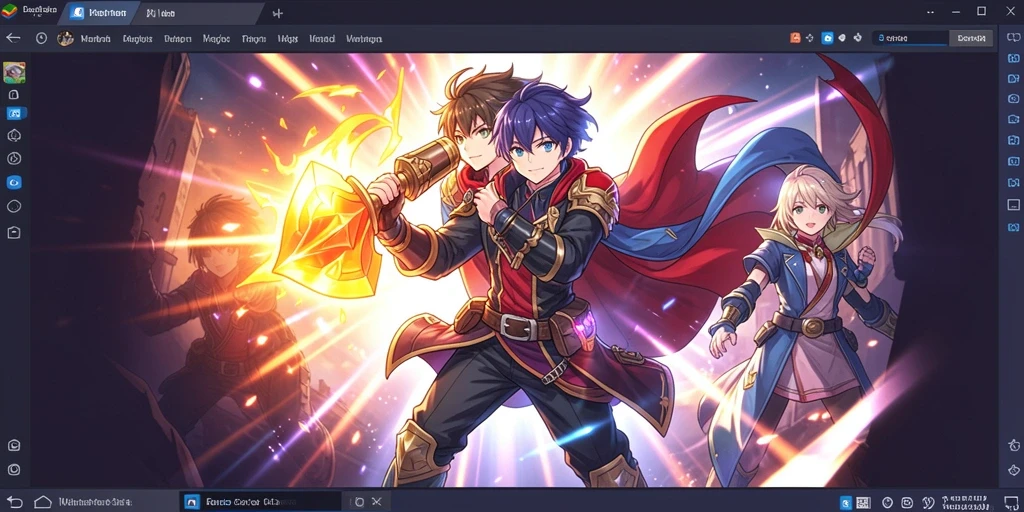1024x512 pixels.
Task: Click the anime game artwork in main view
Action: [513, 270]
